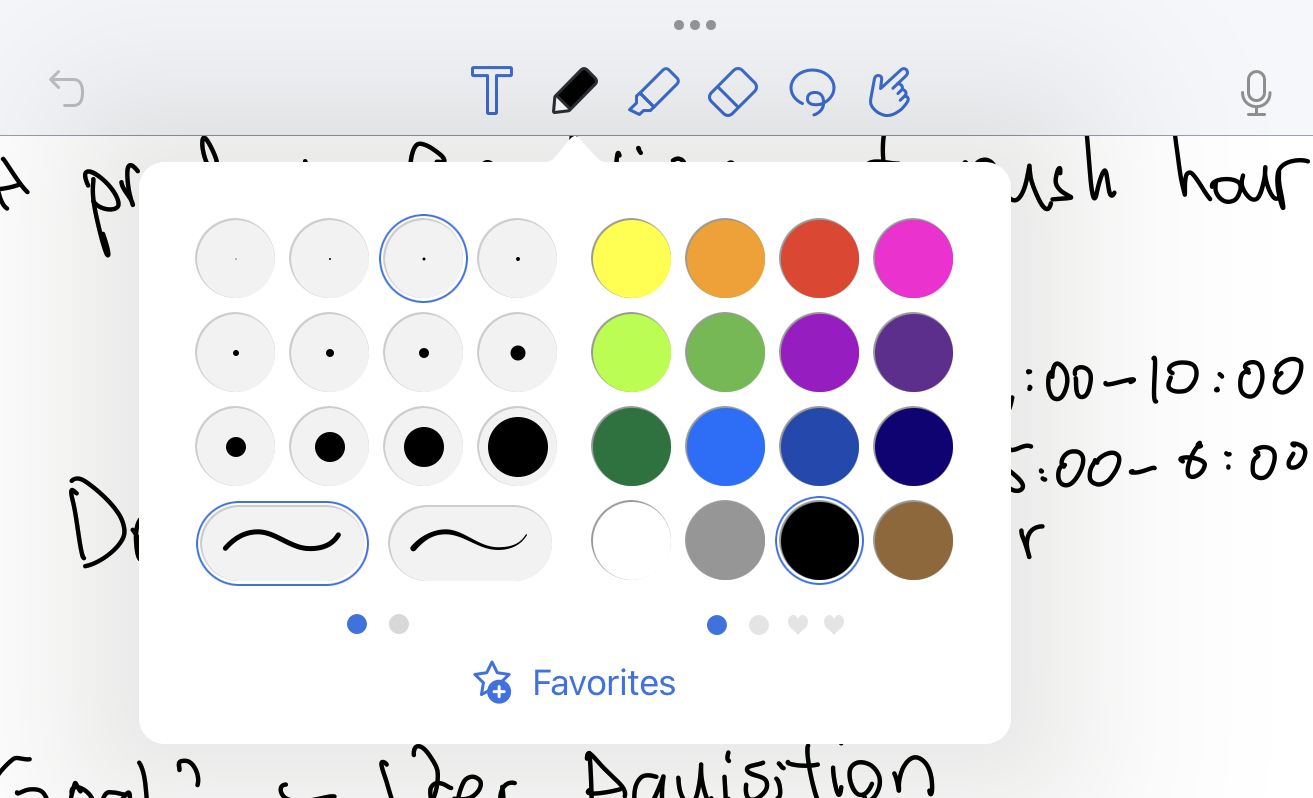Select the uniform-width wavy stroke style
1313x798 pixels.
[x=282, y=543]
